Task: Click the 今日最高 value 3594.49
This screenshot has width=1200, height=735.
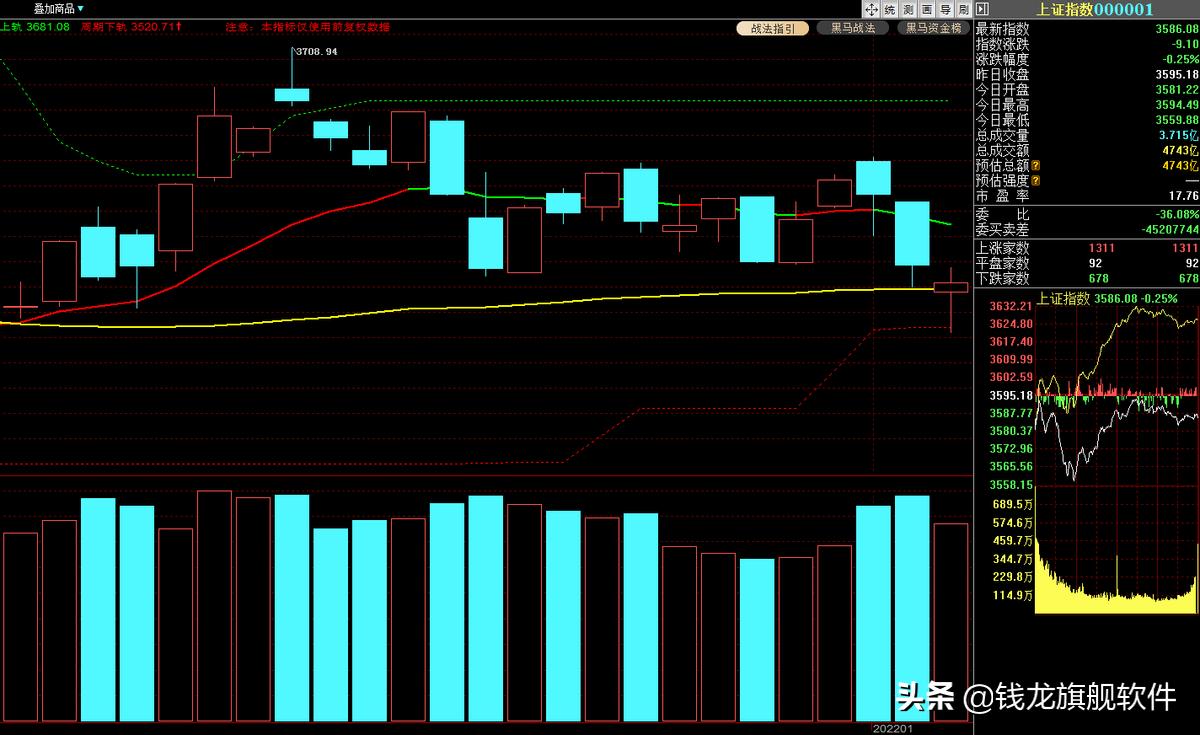Action: (1177, 104)
